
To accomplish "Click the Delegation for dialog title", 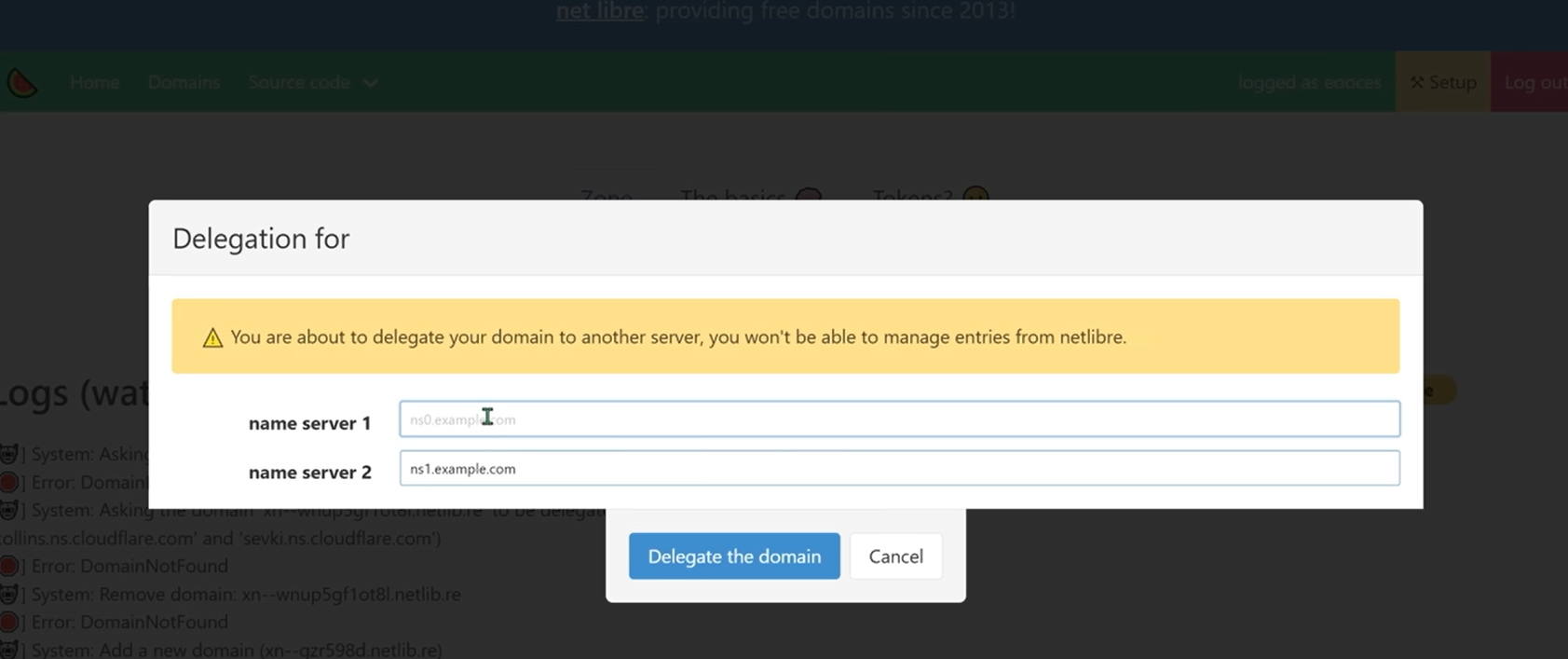I will pyautogui.click(x=261, y=239).
